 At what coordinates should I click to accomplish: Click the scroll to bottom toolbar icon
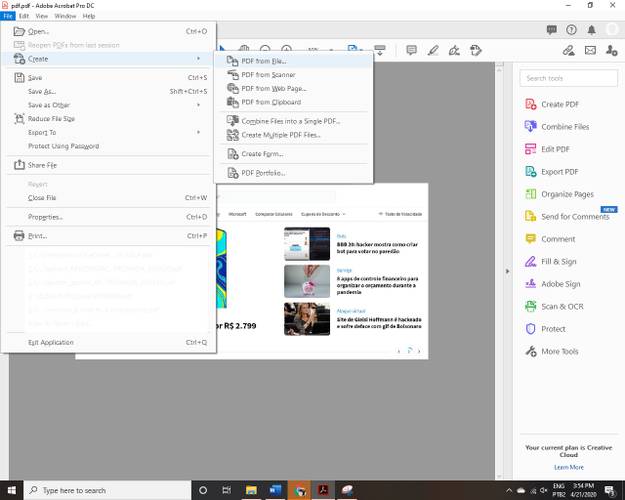(x=380, y=50)
